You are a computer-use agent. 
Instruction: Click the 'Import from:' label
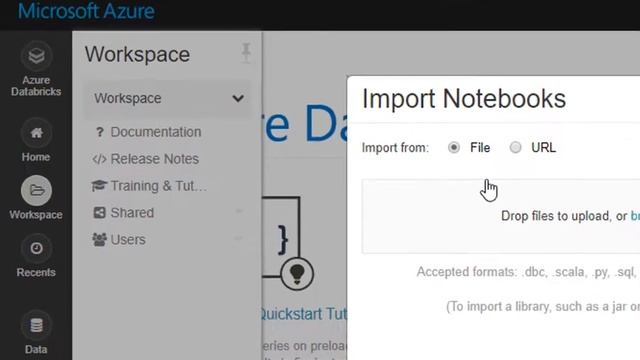[x=395, y=148]
